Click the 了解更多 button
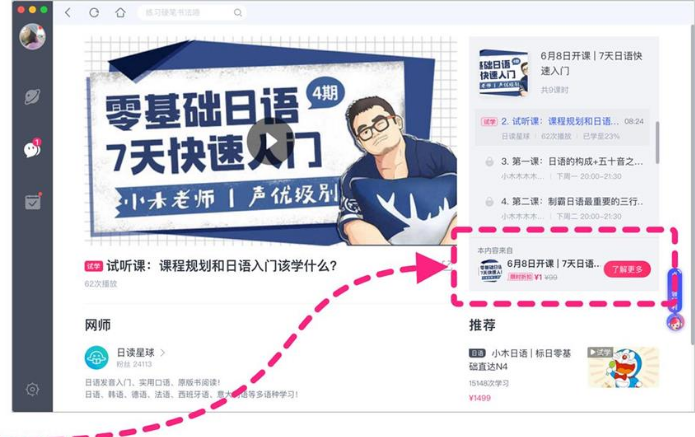This screenshot has height=437, width=695. (x=627, y=269)
